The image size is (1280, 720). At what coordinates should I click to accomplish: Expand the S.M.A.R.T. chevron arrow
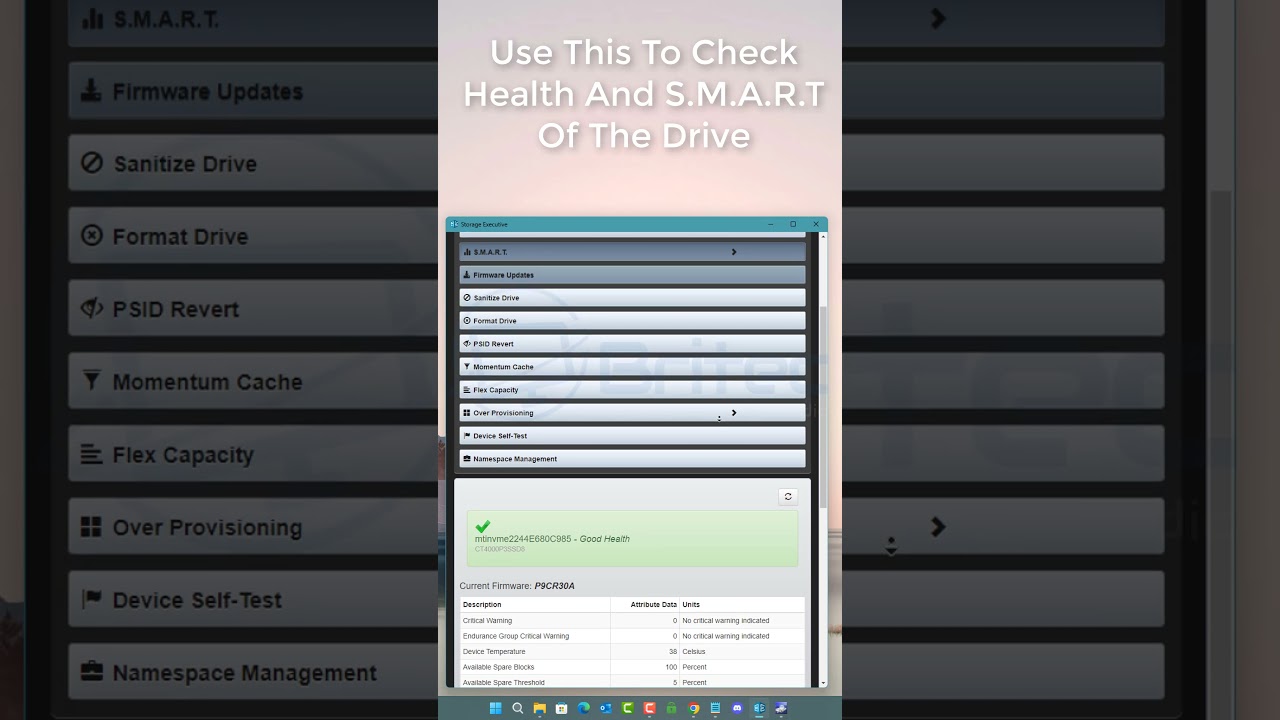734,252
